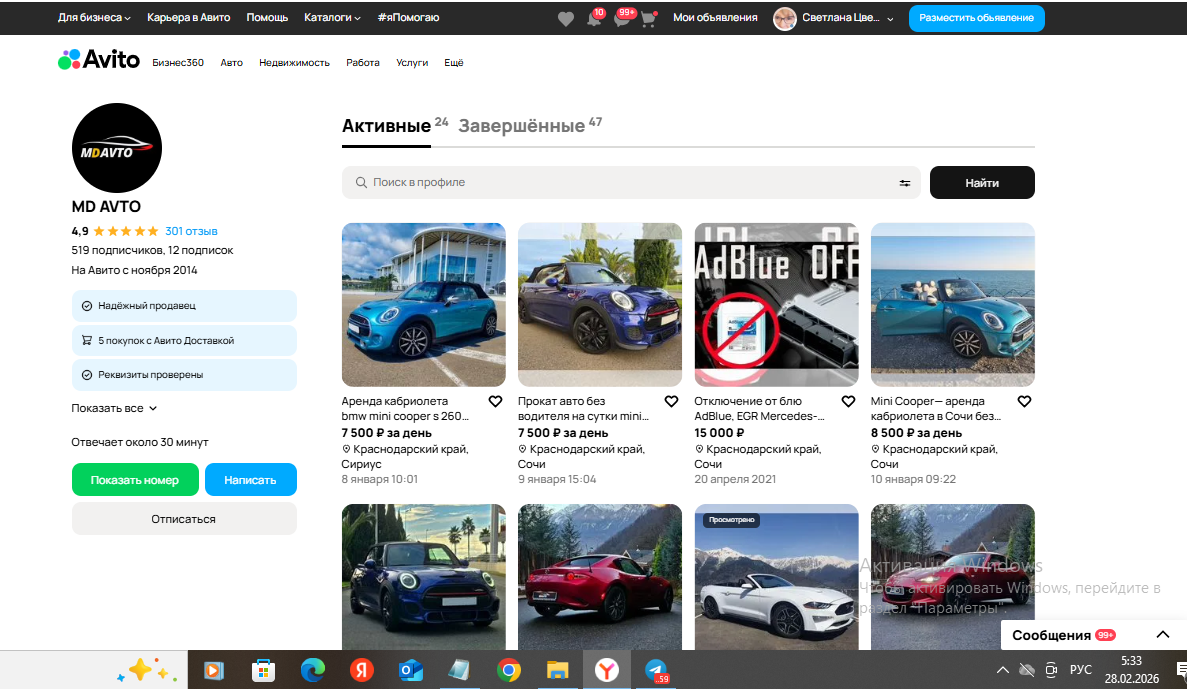The image size is (1187, 689).
Task: Open '5 покупок с Авито Доставкой' badge
Action: (184, 341)
